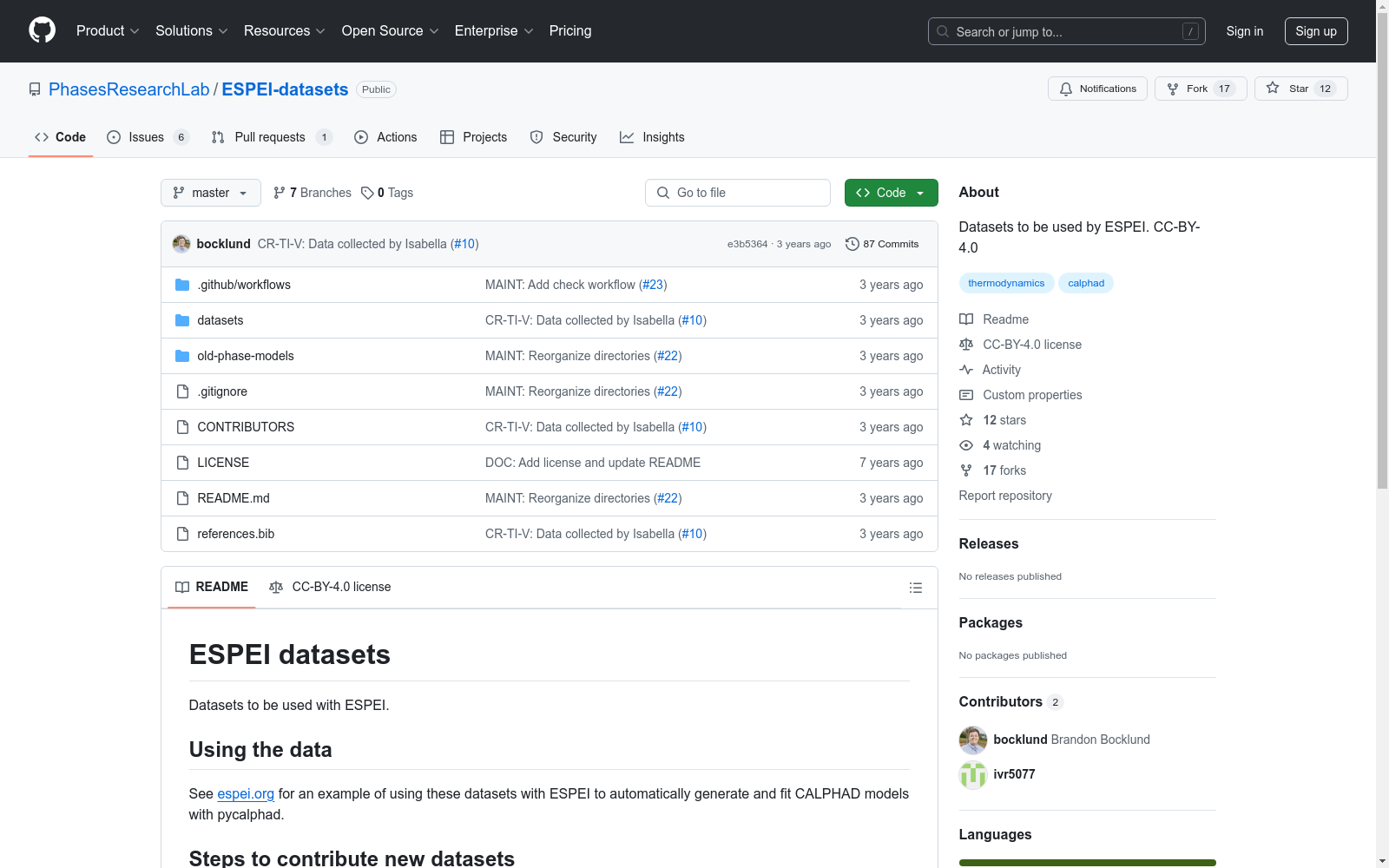This screenshot has height=868, width=1389.
Task: Click the bell icon in Notifications
Action: point(1066,89)
